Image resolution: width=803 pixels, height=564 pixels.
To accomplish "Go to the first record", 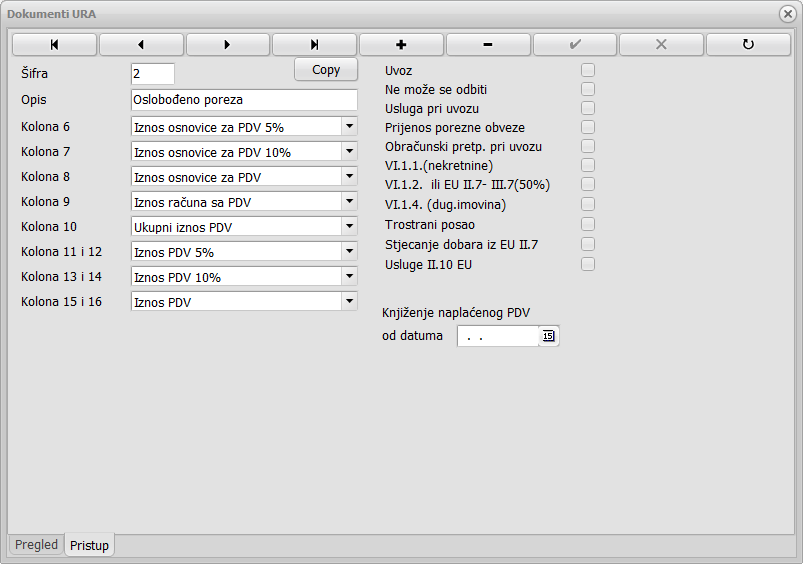I will click(x=54, y=45).
